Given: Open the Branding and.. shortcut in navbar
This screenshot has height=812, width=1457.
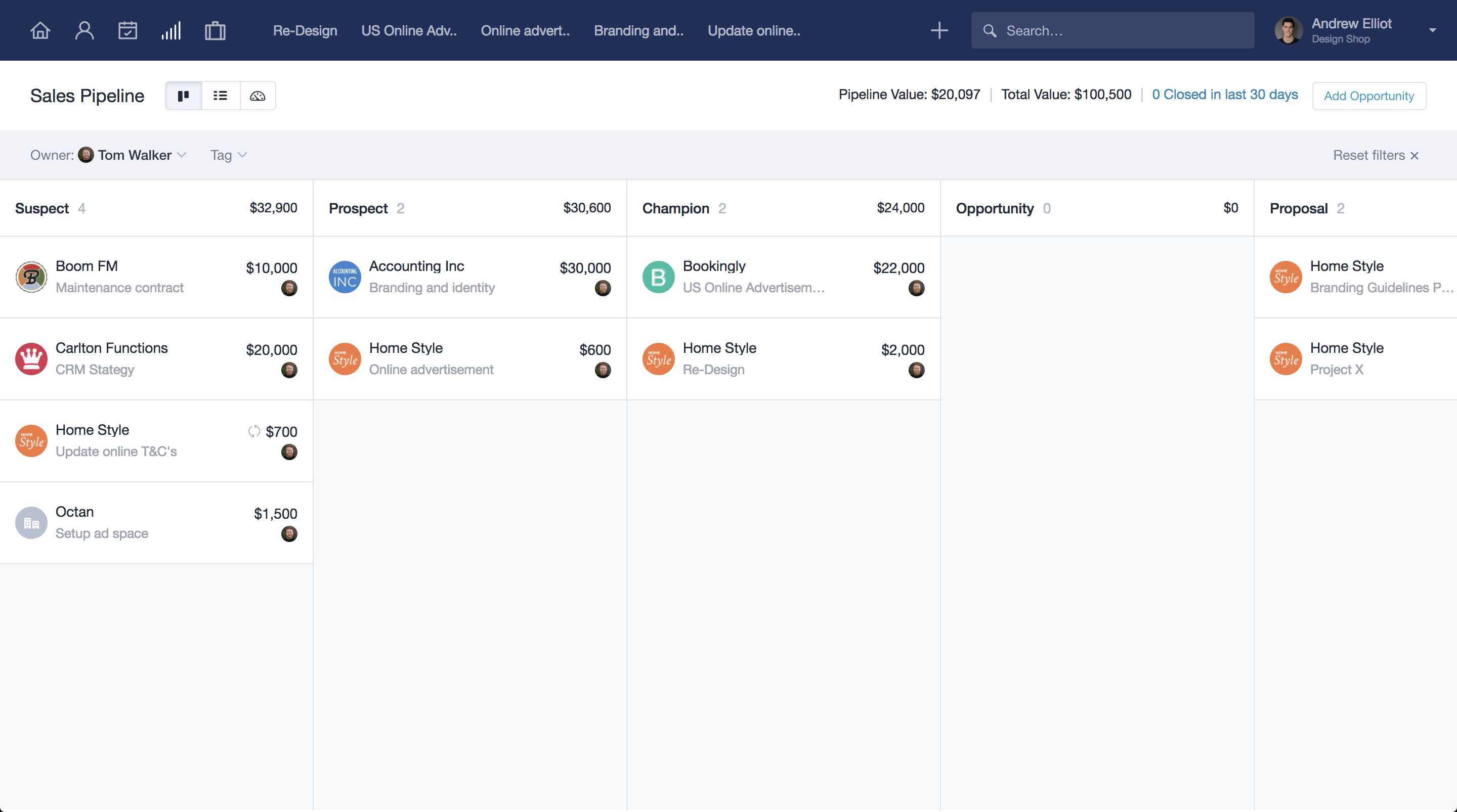Looking at the screenshot, I should click(x=638, y=31).
